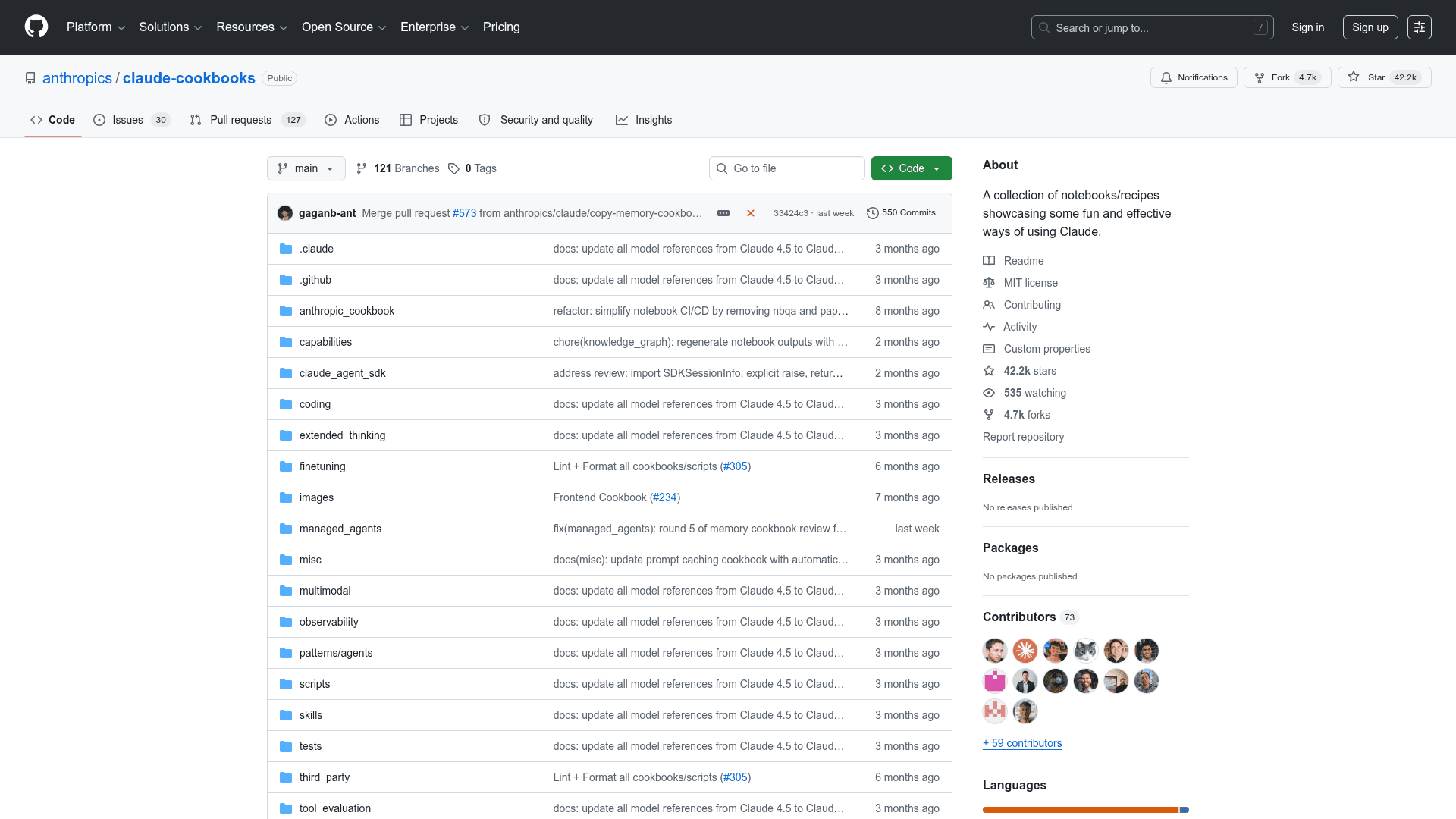1456x819 pixels.
Task: Expand the Solutions menu
Action: pyautogui.click(x=171, y=27)
